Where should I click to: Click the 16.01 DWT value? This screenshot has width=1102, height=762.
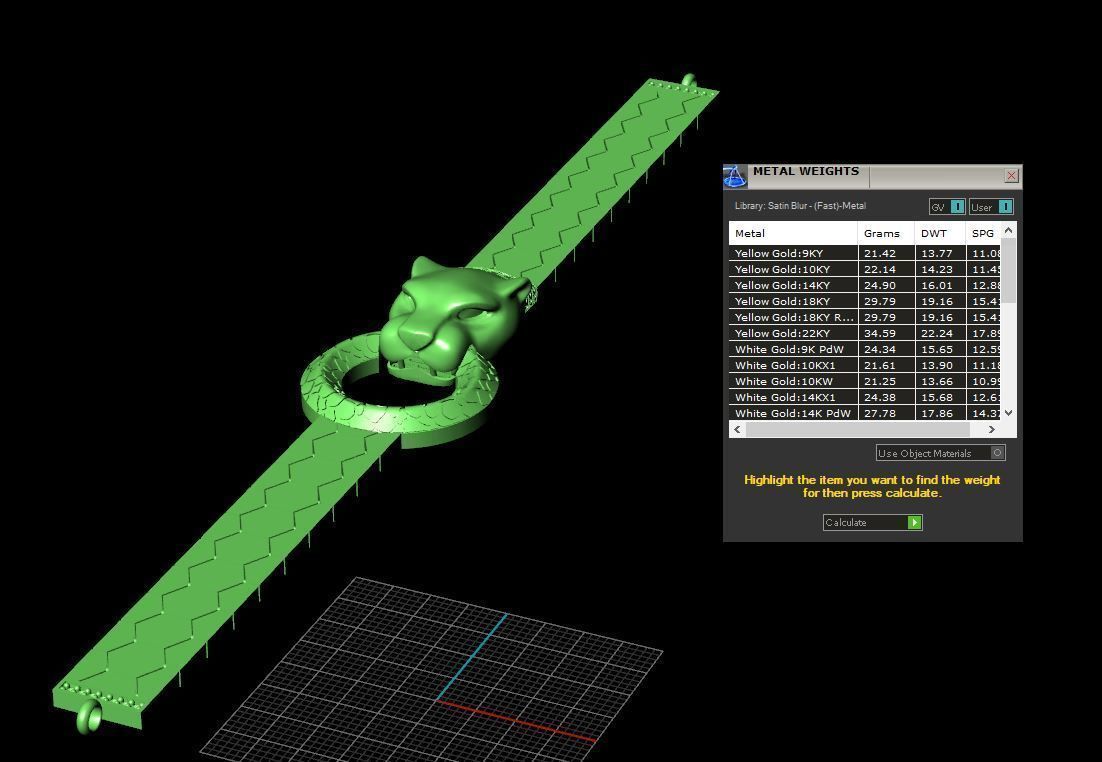pos(937,285)
